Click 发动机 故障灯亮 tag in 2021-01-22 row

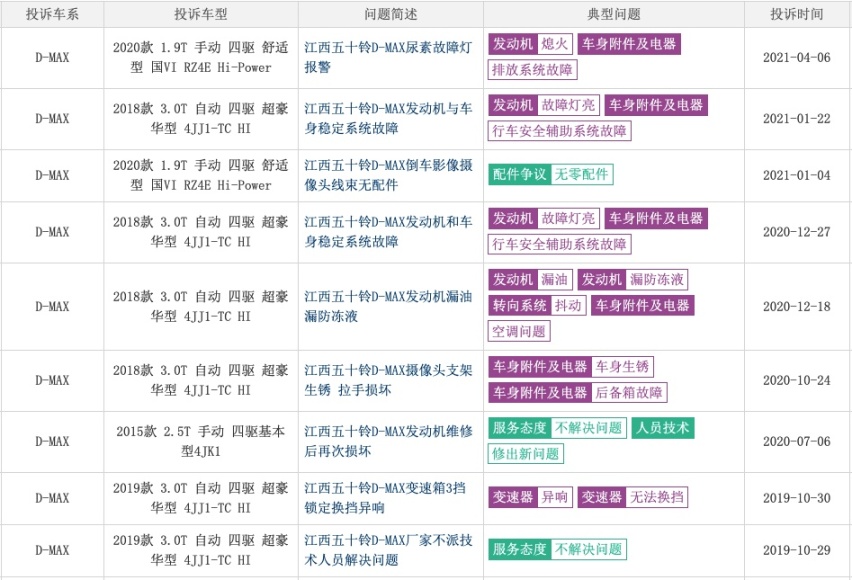544,105
